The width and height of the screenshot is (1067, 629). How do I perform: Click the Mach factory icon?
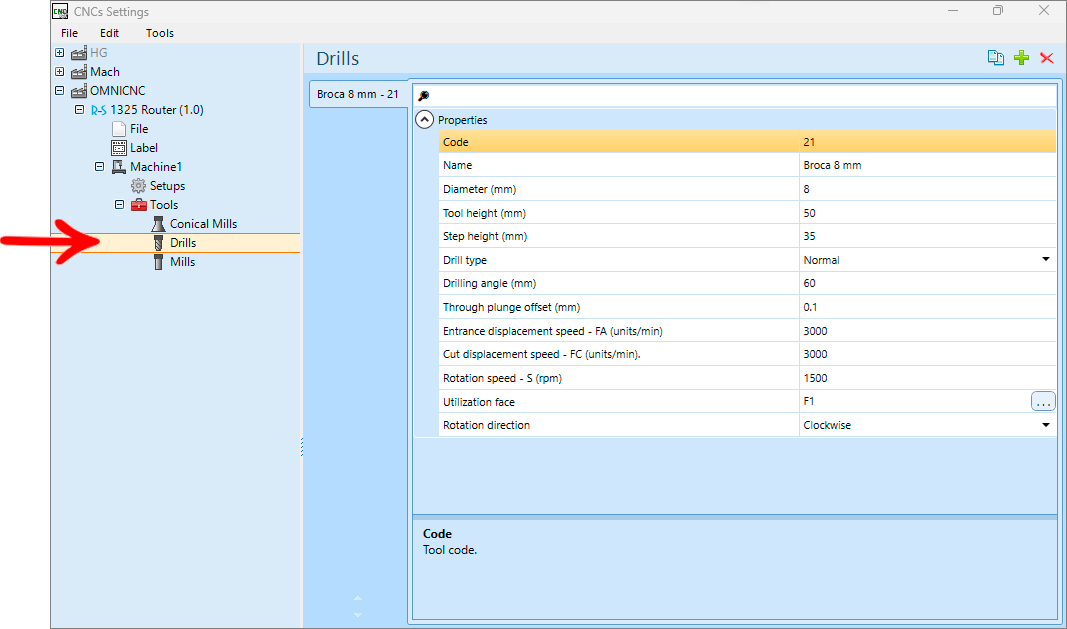pyautogui.click(x=79, y=71)
